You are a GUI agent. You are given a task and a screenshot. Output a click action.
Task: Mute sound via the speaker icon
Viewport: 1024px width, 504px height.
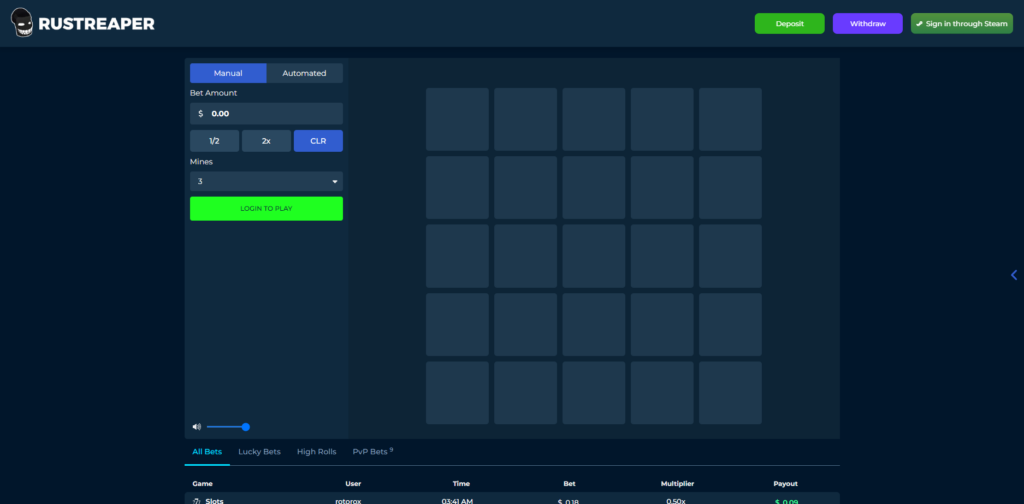tap(197, 427)
